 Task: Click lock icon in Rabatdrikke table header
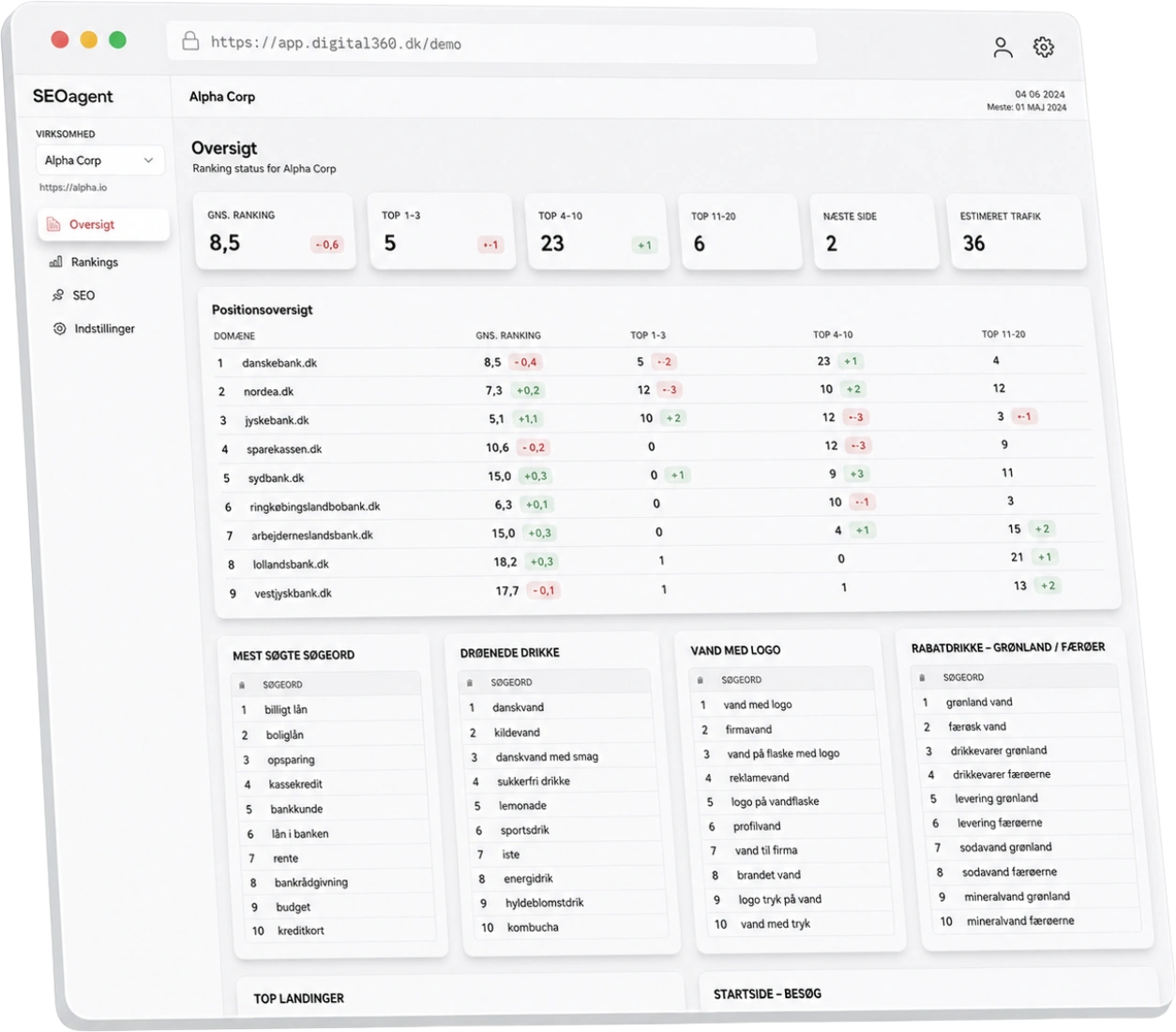[922, 676]
